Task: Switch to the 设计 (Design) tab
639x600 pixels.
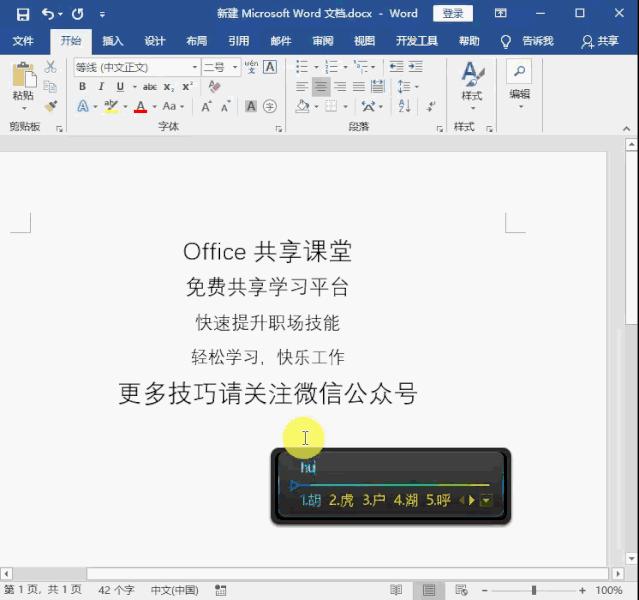Action: (154, 41)
